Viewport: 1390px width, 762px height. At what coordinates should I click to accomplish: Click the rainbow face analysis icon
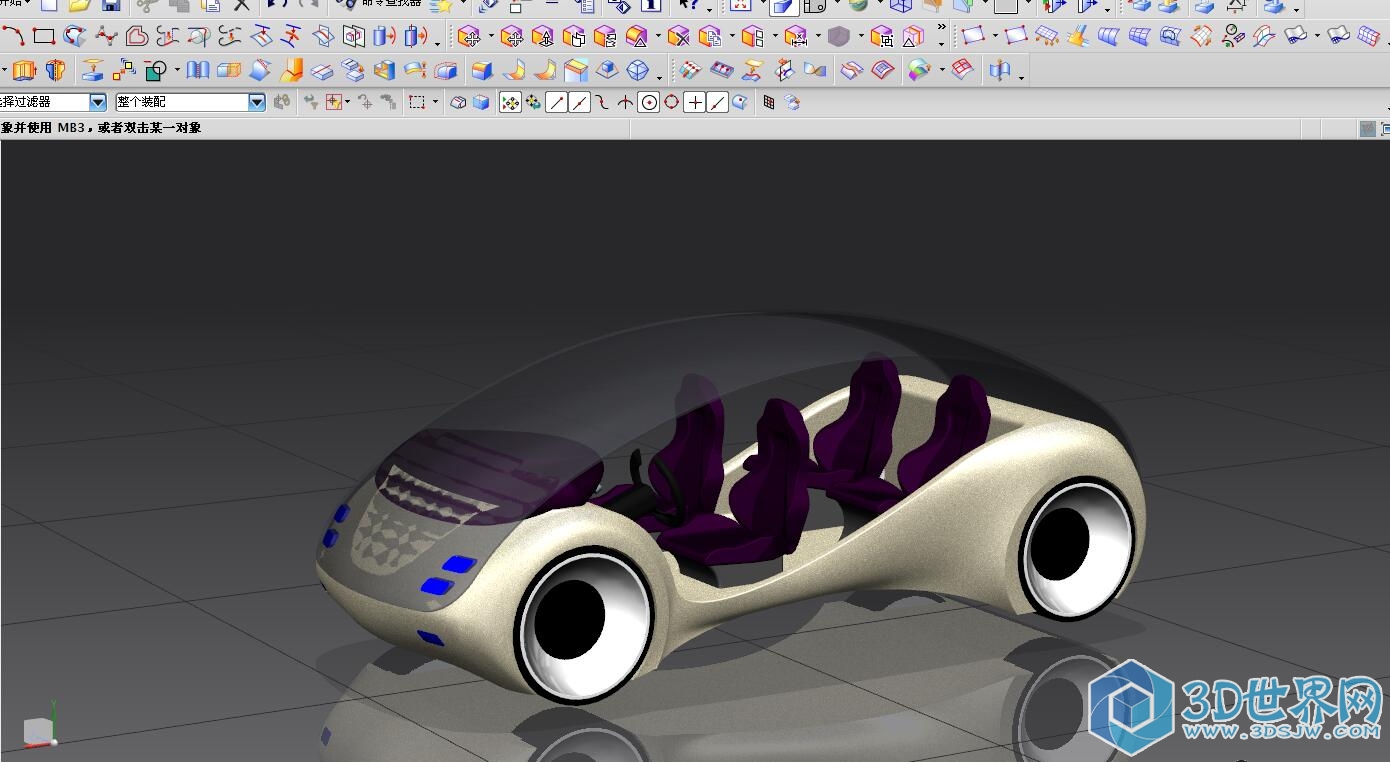click(x=918, y=70)
